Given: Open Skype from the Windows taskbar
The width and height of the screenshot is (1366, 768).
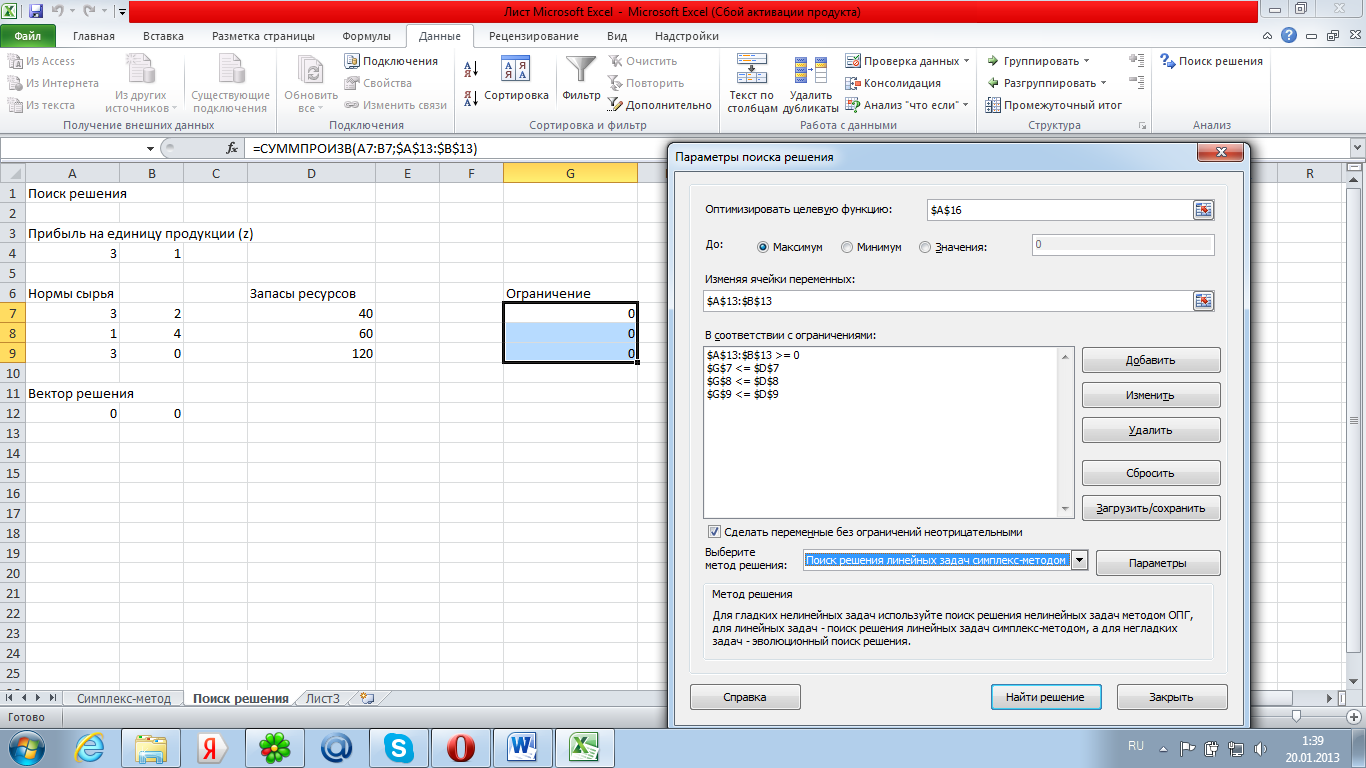Looking at the screenshot, I should tap(398, 747).
